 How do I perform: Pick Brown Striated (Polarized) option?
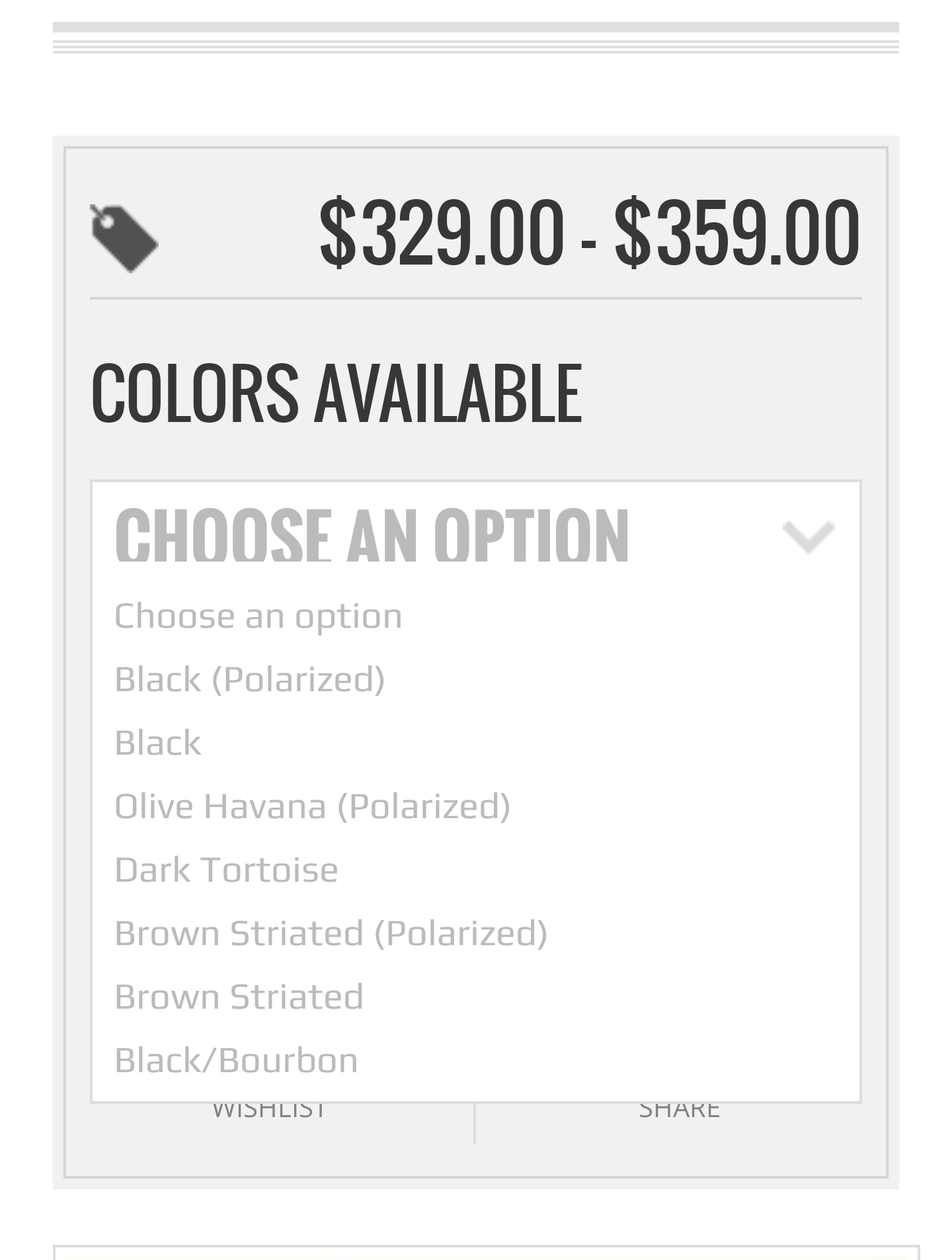(x=476, y=933)
